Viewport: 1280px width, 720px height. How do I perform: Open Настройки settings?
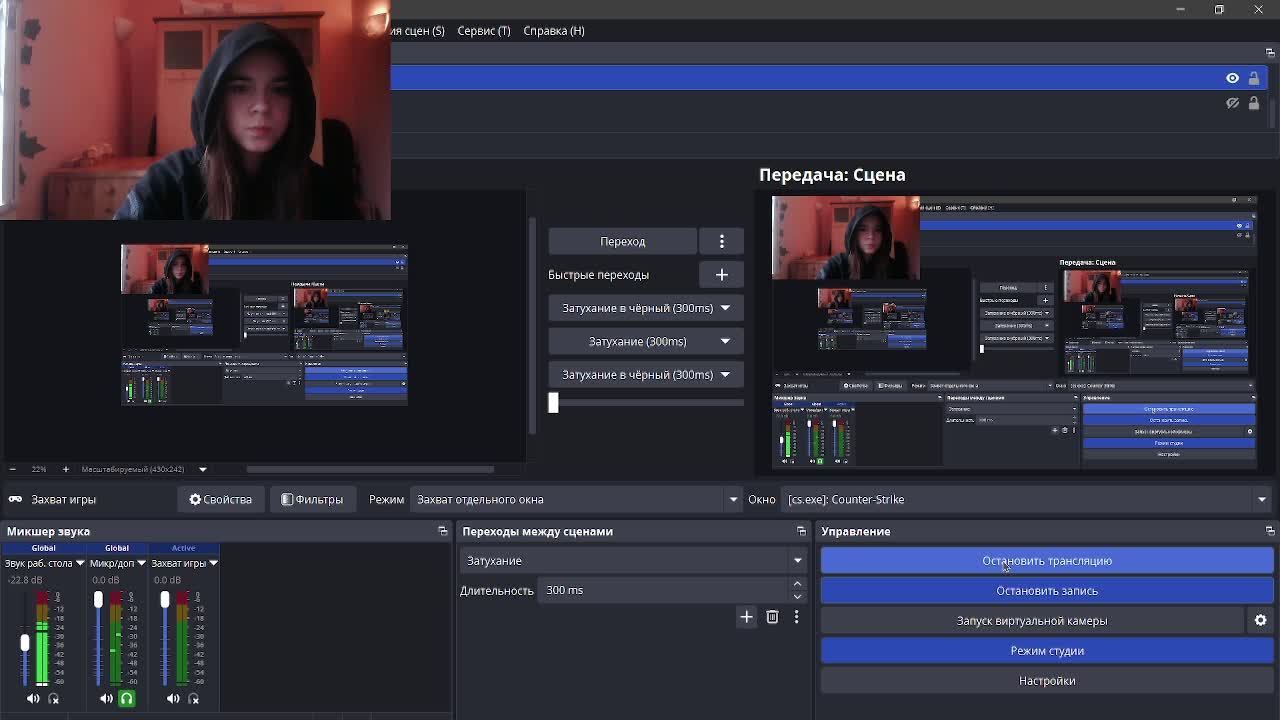(1047, 681)
